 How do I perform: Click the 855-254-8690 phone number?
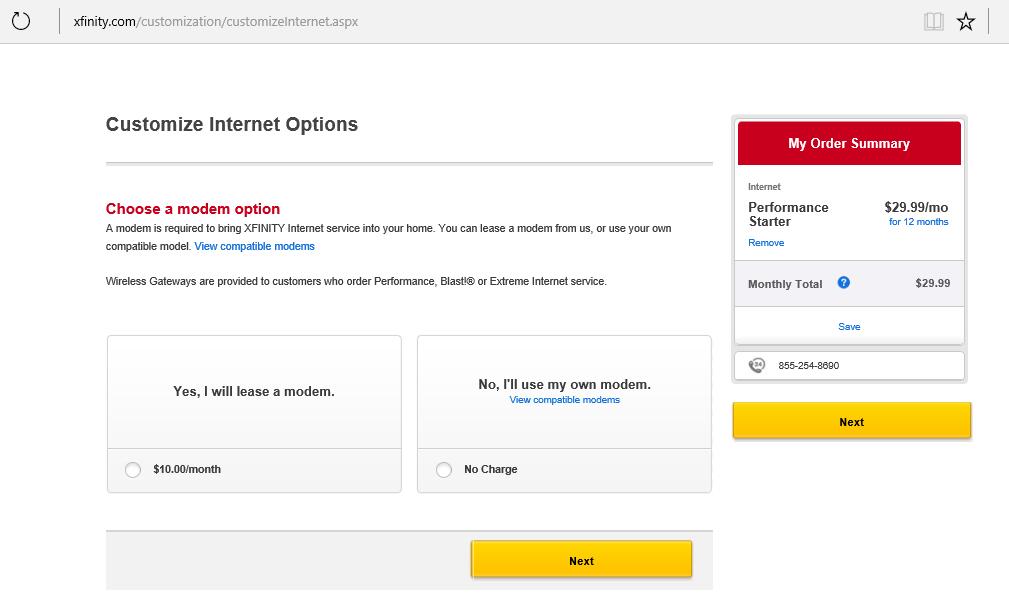tap(808, 366)
